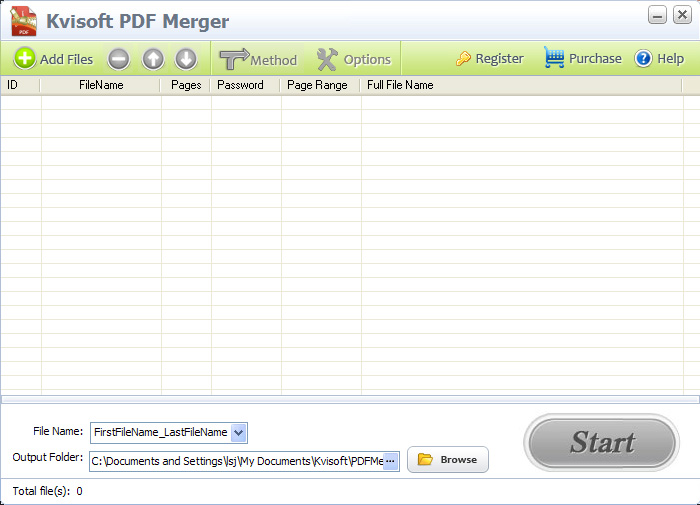This screenshot has width=700, height=505.
Task: Click the Browse folder button
Action: pyautogui.click(x=448, y=459)
